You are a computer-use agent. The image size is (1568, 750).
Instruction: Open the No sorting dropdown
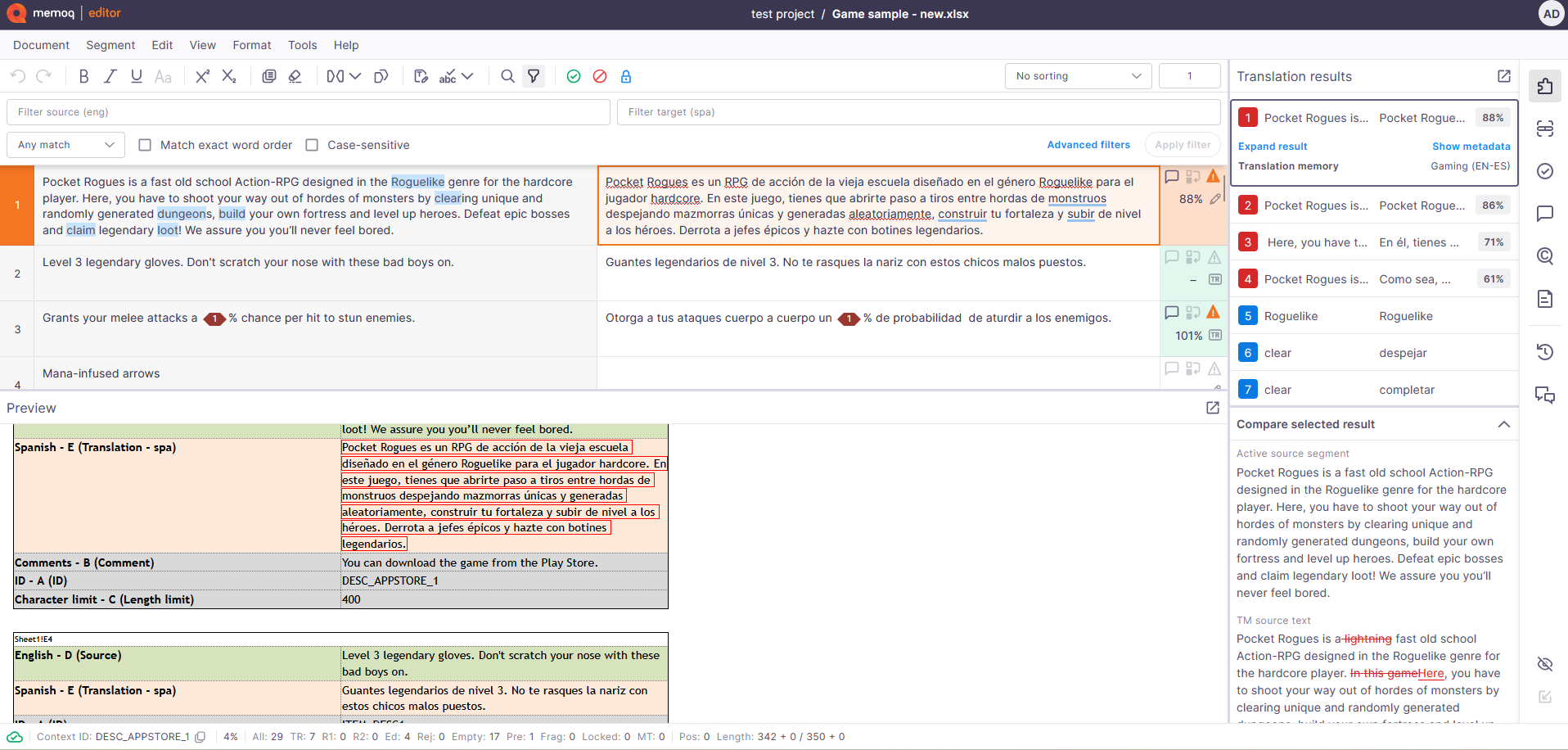pos(1077,75)
